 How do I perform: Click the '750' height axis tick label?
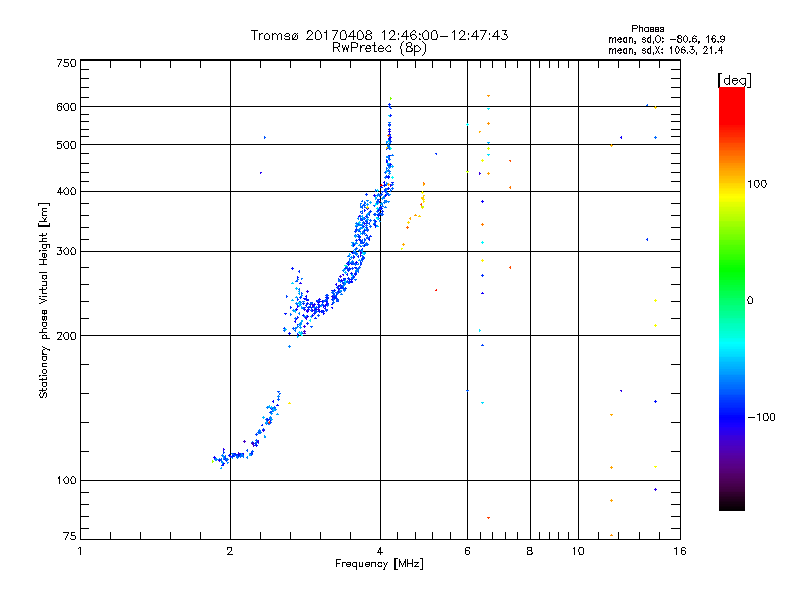66,63
